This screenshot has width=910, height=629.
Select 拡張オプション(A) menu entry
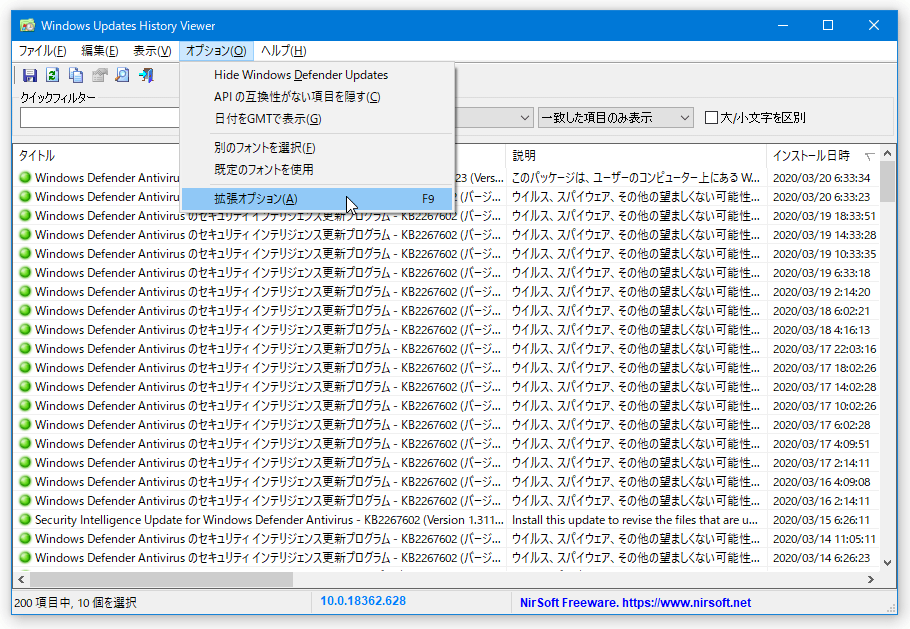coord(316,199)
